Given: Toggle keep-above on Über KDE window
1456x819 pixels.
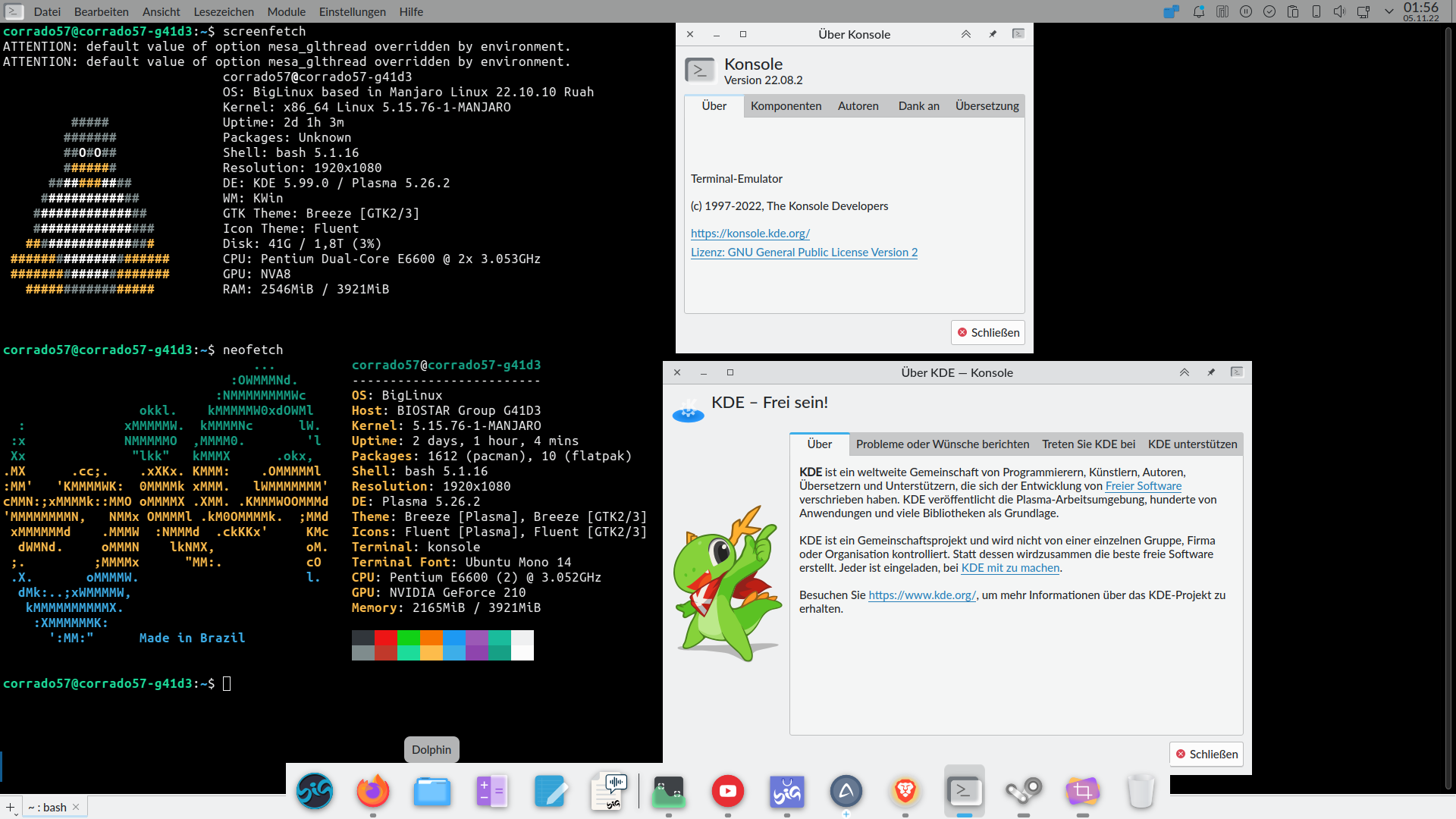Looking at the screenshot, I should (1184, 372).
